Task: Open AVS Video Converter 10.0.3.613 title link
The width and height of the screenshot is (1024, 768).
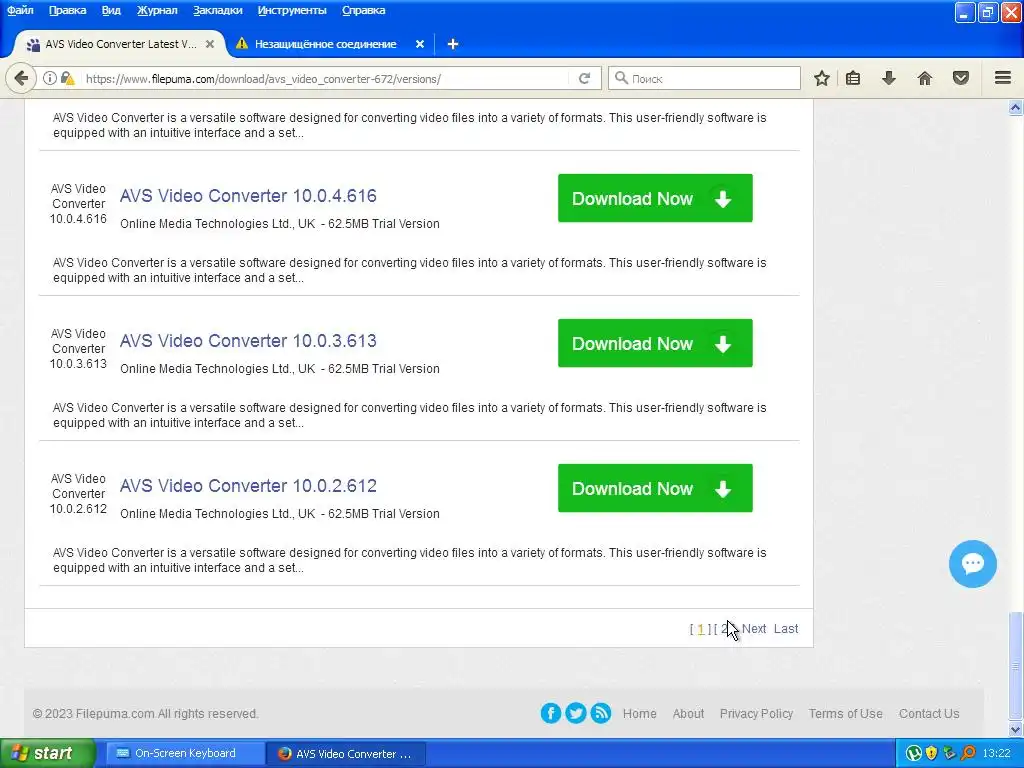Action: 248,341
